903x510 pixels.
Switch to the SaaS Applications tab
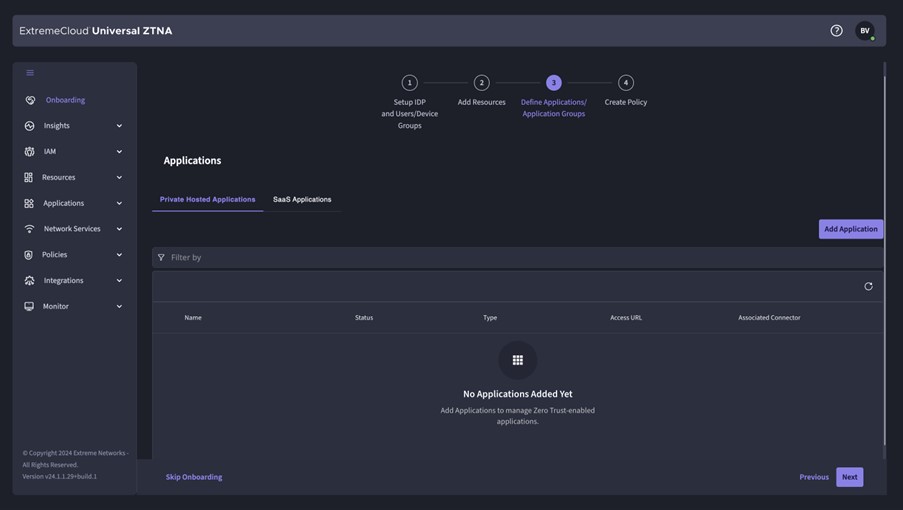[302, 200]
